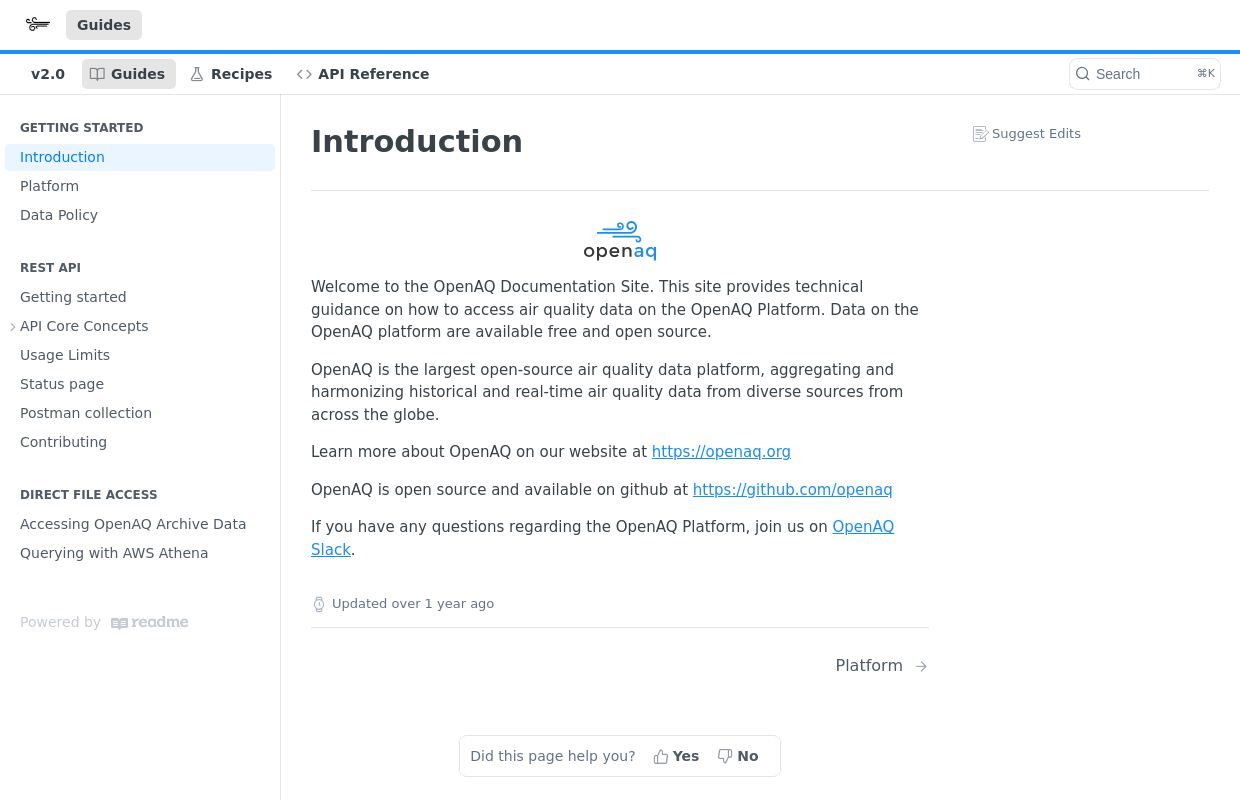Select Querying with AWS Athena in sidebar
Image resolution: width=1240 pixels, height=800 pixels.
[114, 553]
